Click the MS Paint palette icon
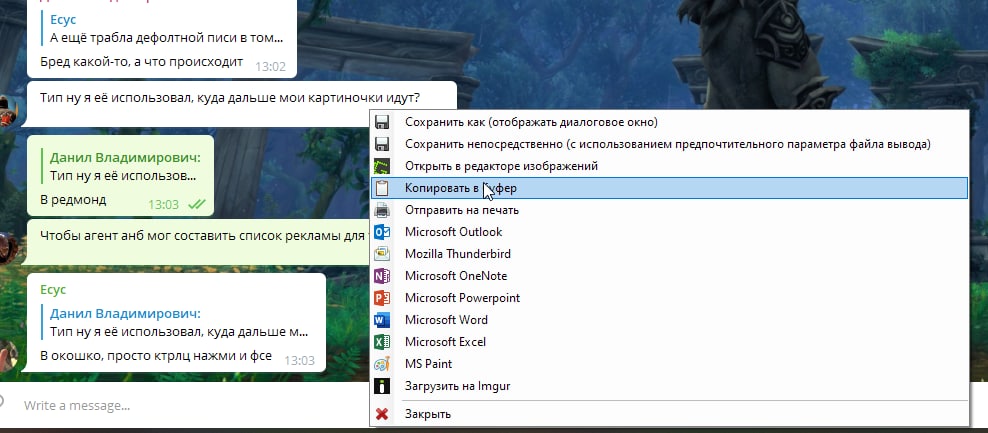Image resolution: width=988 pixels, height=433 pixels. click(382, 364)
